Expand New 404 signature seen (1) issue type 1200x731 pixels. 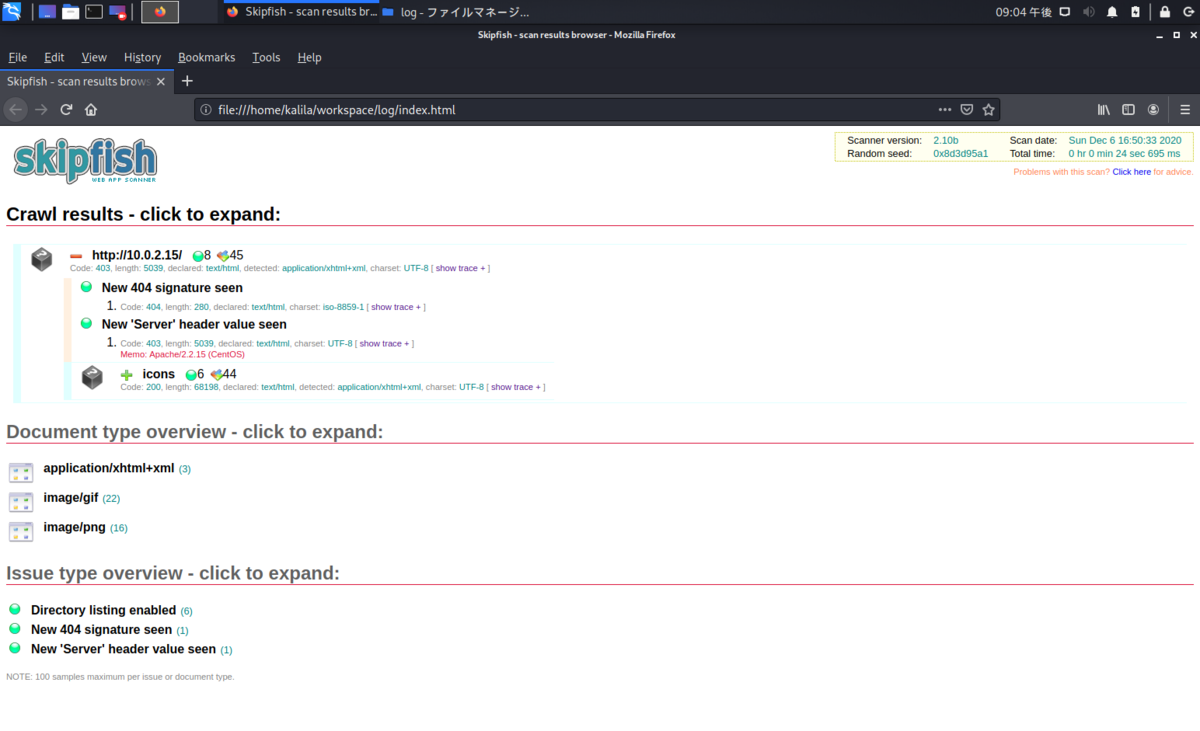coord(101,630)
